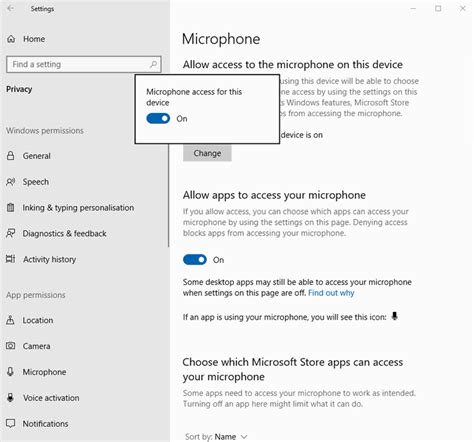Click the Camera icon in sidebar
Viewport: 474px width, 442px height.
tap(11, 346)
